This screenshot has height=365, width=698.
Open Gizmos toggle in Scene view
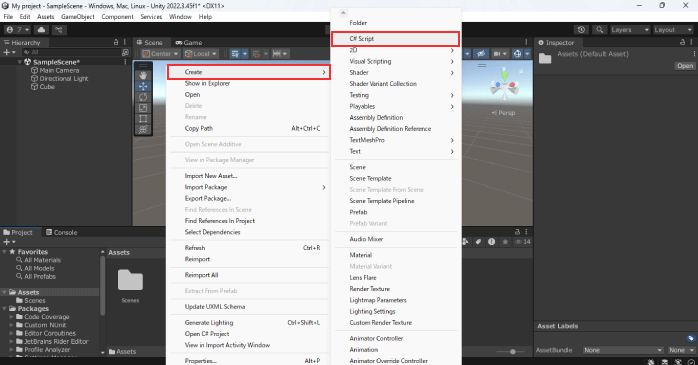[517, 54]
